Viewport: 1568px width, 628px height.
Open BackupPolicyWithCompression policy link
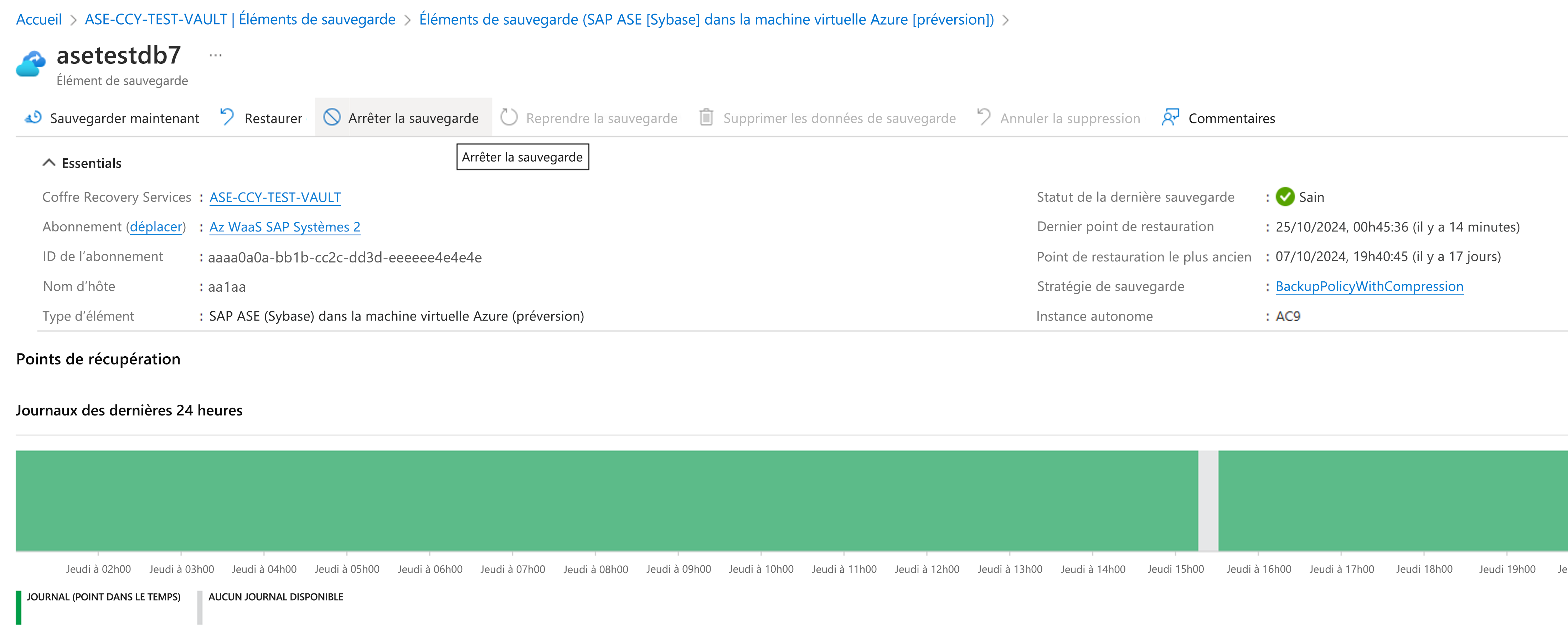pyautogui.click(x=1369, y=286)
